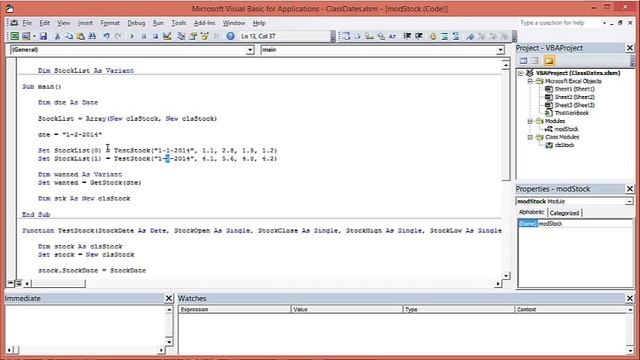
Task: Open Help via blue question icon
Action: [231, 36]
